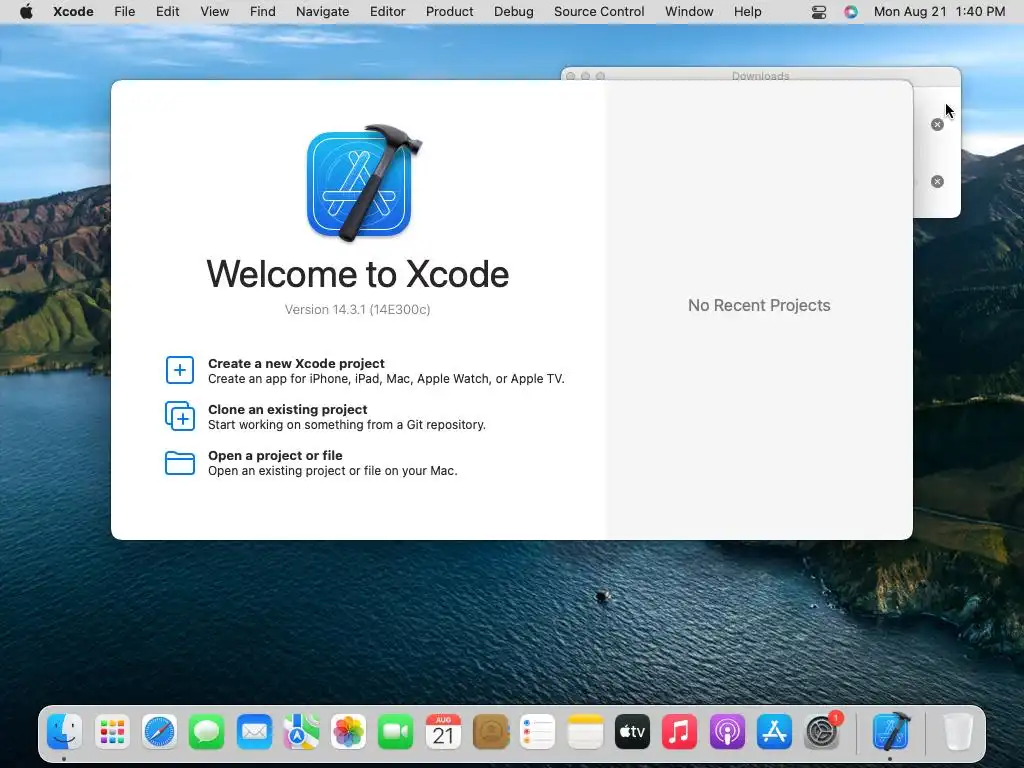Click the date and time in menu bar
The image size is (1024, 768).
pyautogui.click(x=939, y=12)
